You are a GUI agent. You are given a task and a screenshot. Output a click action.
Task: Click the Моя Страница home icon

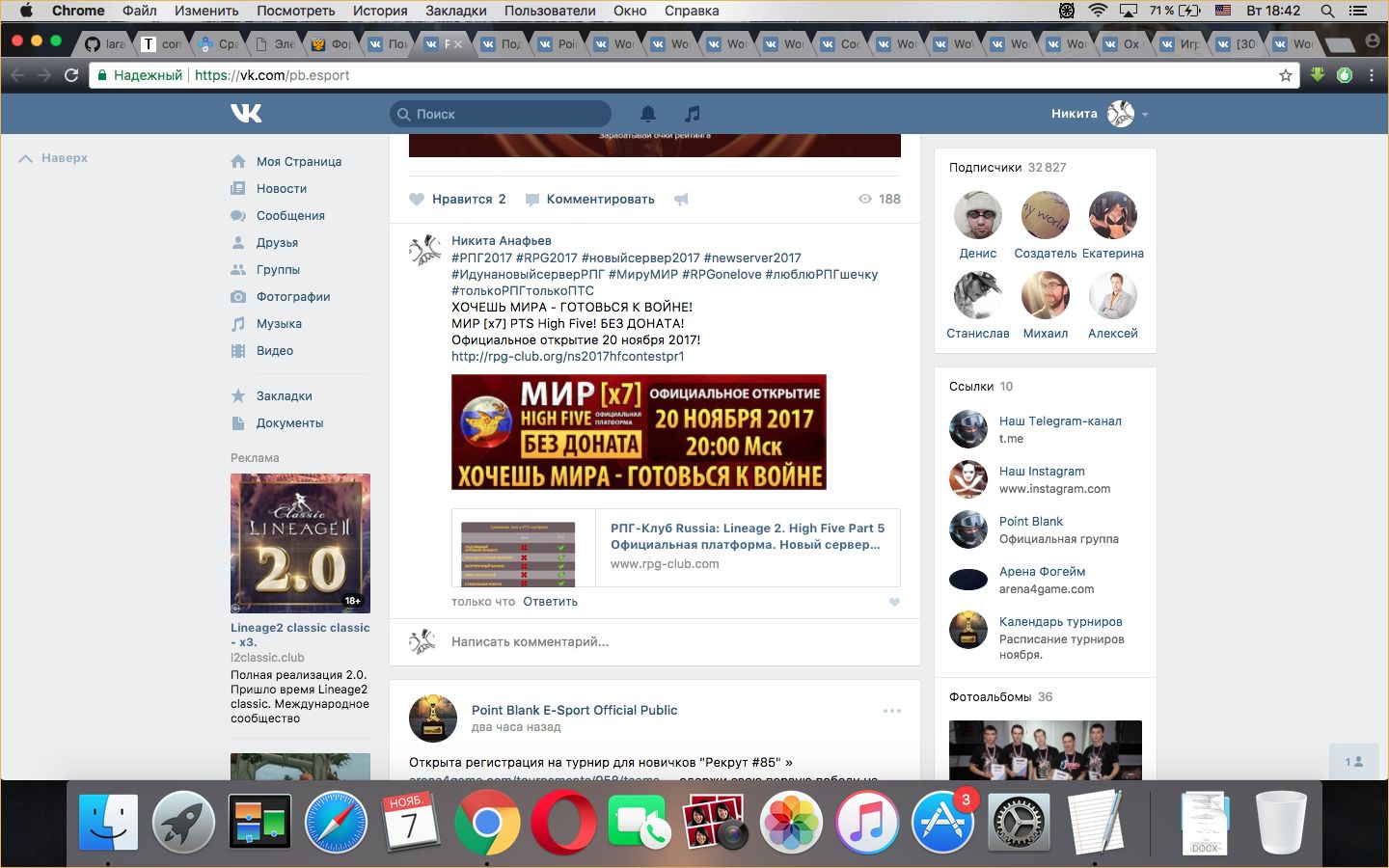pyautogui.click(x=238, y=162)
